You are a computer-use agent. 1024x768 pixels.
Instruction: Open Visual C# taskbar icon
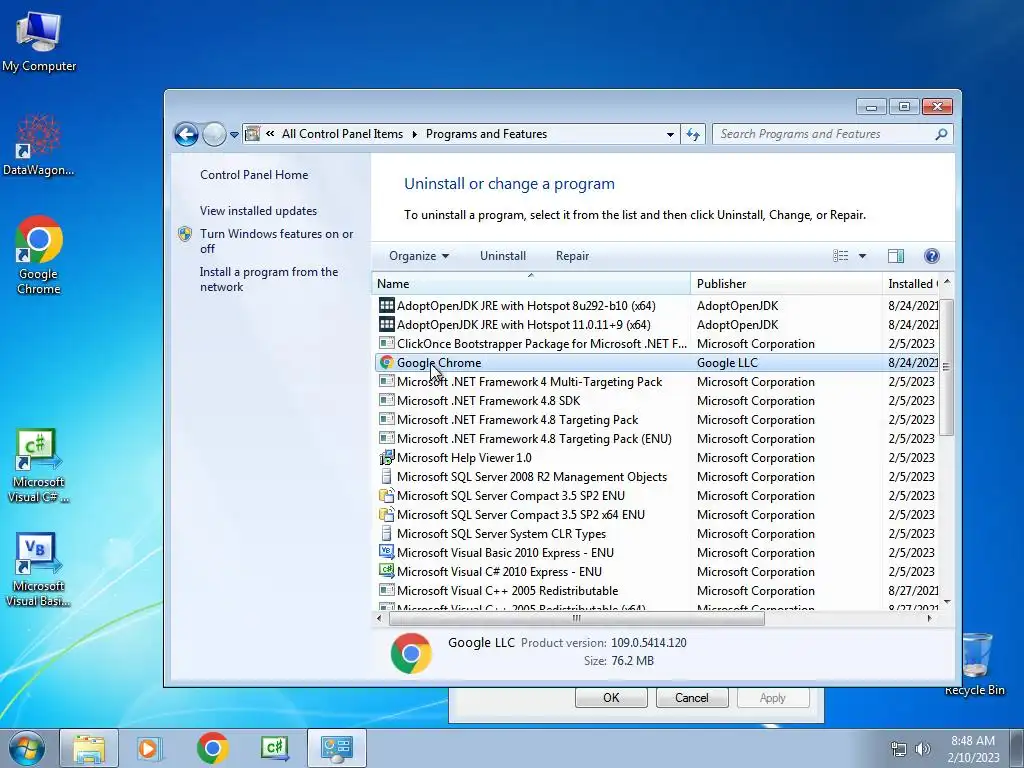[274, 748]
